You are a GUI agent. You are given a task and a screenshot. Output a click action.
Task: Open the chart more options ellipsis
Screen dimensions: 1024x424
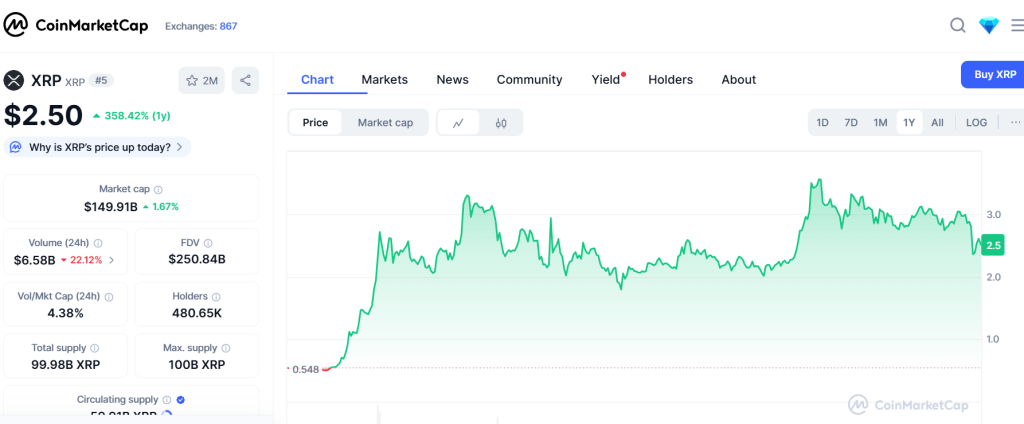pyautogui.click(x=1014, y=123)
